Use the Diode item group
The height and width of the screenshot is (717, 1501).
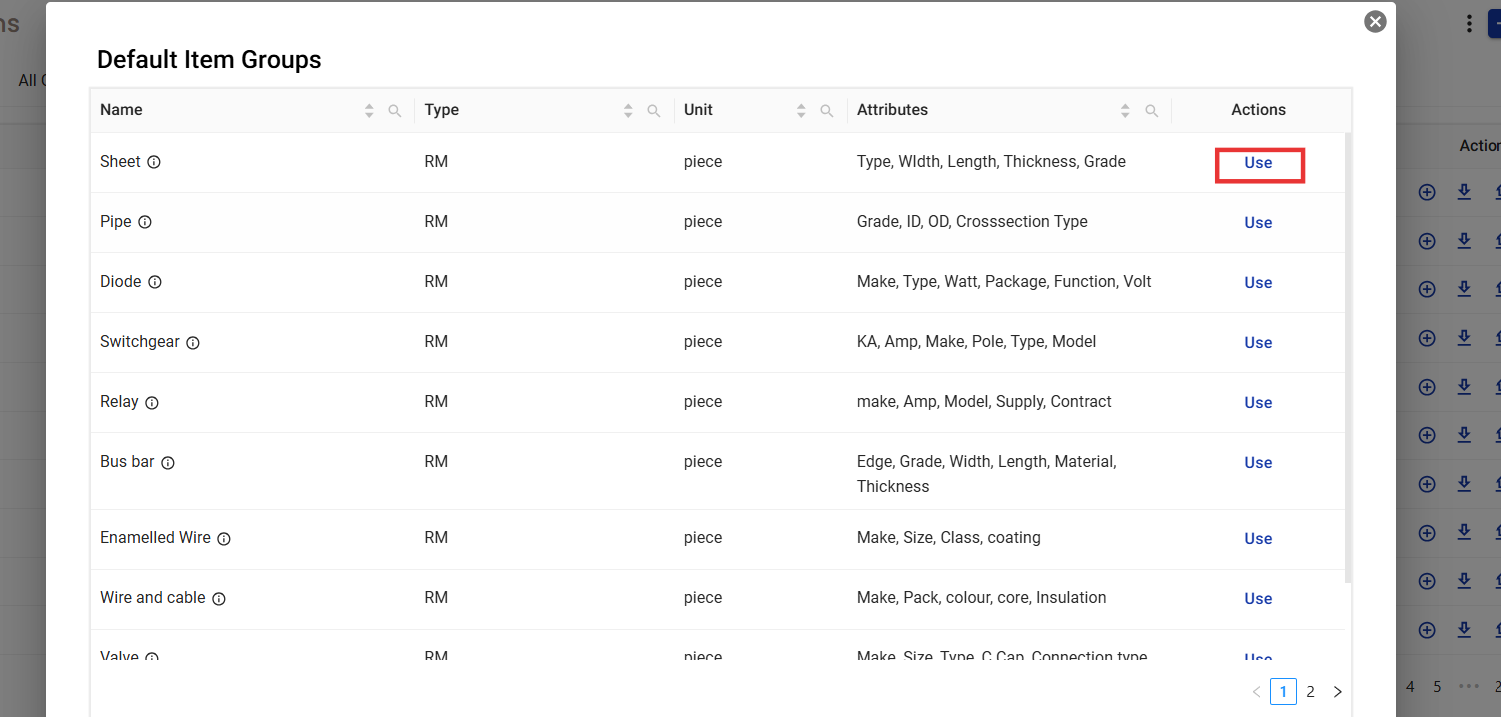point(1258,283)
